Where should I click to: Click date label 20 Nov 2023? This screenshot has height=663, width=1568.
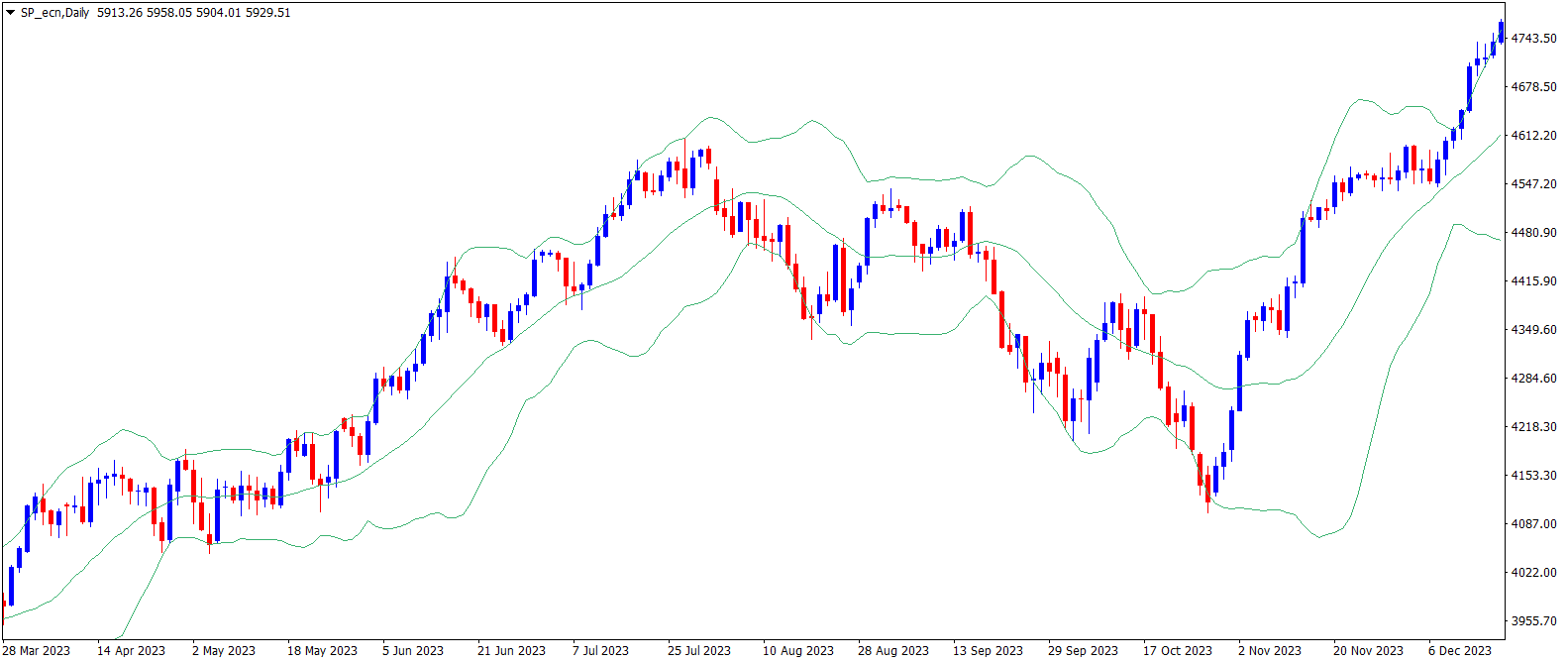pyautogui.click(x=1368, y=651)
